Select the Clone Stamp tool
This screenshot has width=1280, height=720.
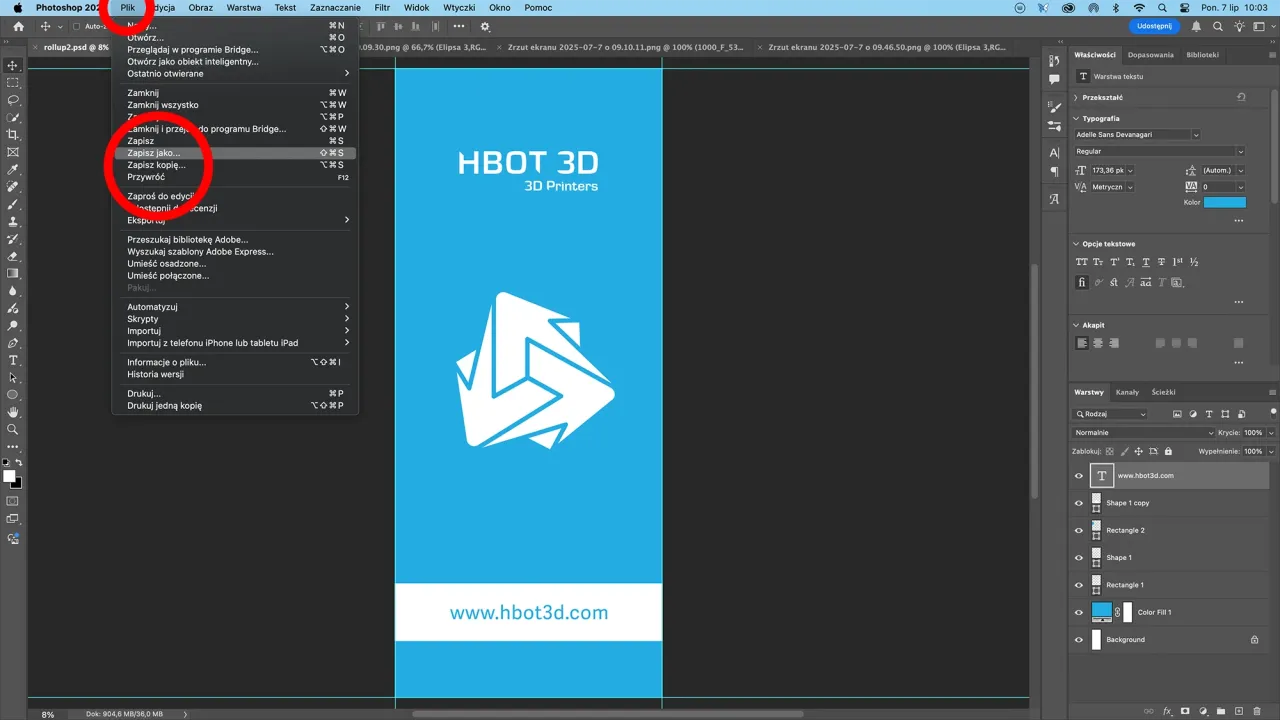[13, 222]
